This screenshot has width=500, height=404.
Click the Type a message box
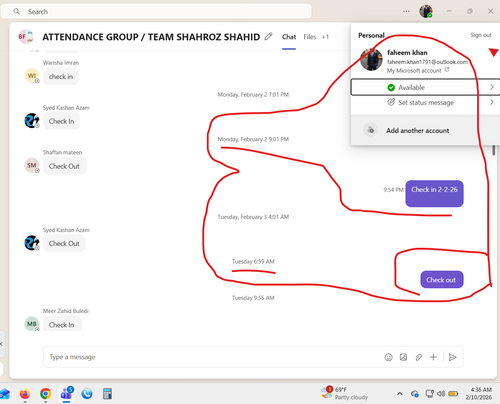213,357
